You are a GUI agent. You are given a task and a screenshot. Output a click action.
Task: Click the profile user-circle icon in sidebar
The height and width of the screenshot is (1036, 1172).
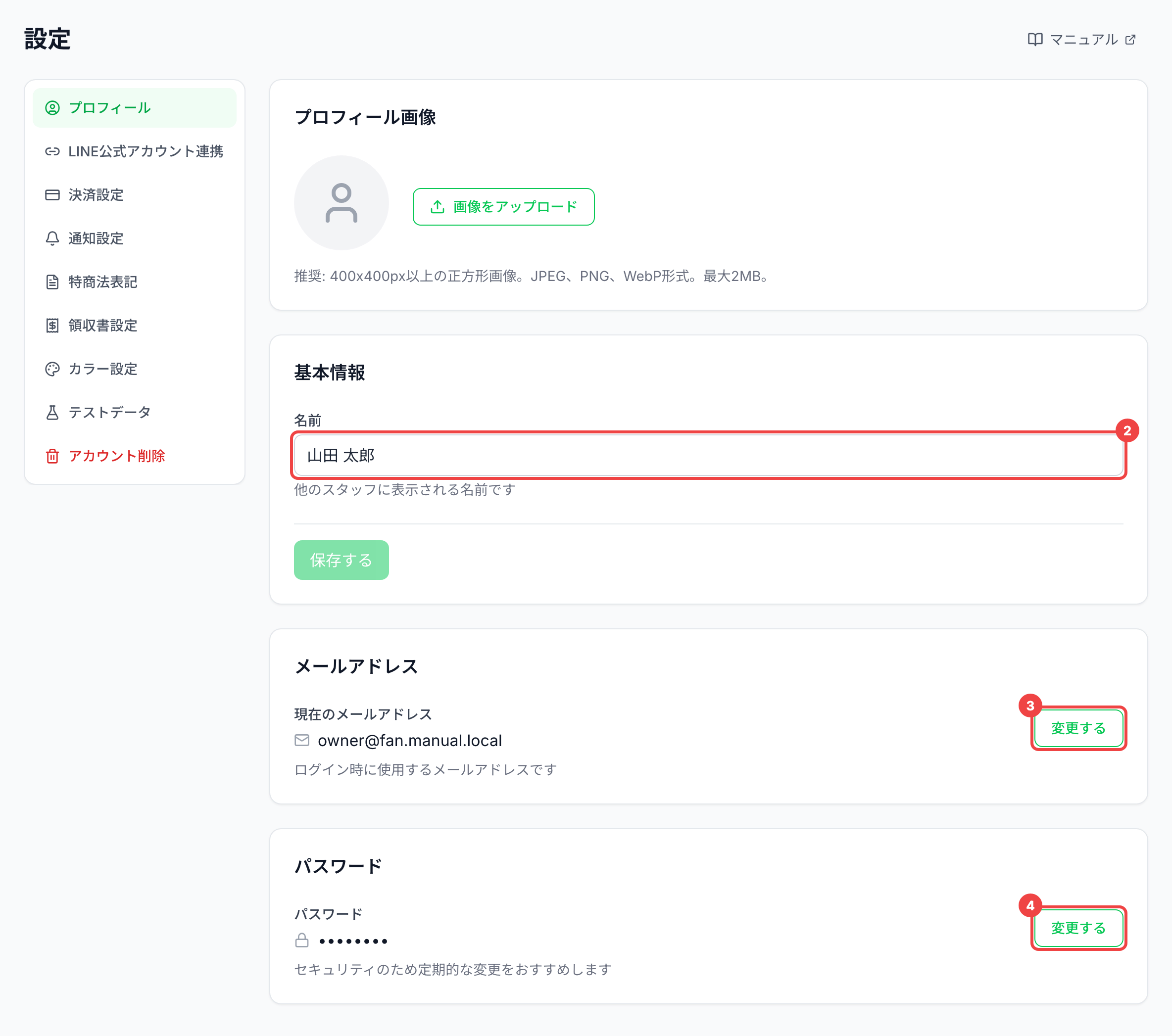[52, 108]
